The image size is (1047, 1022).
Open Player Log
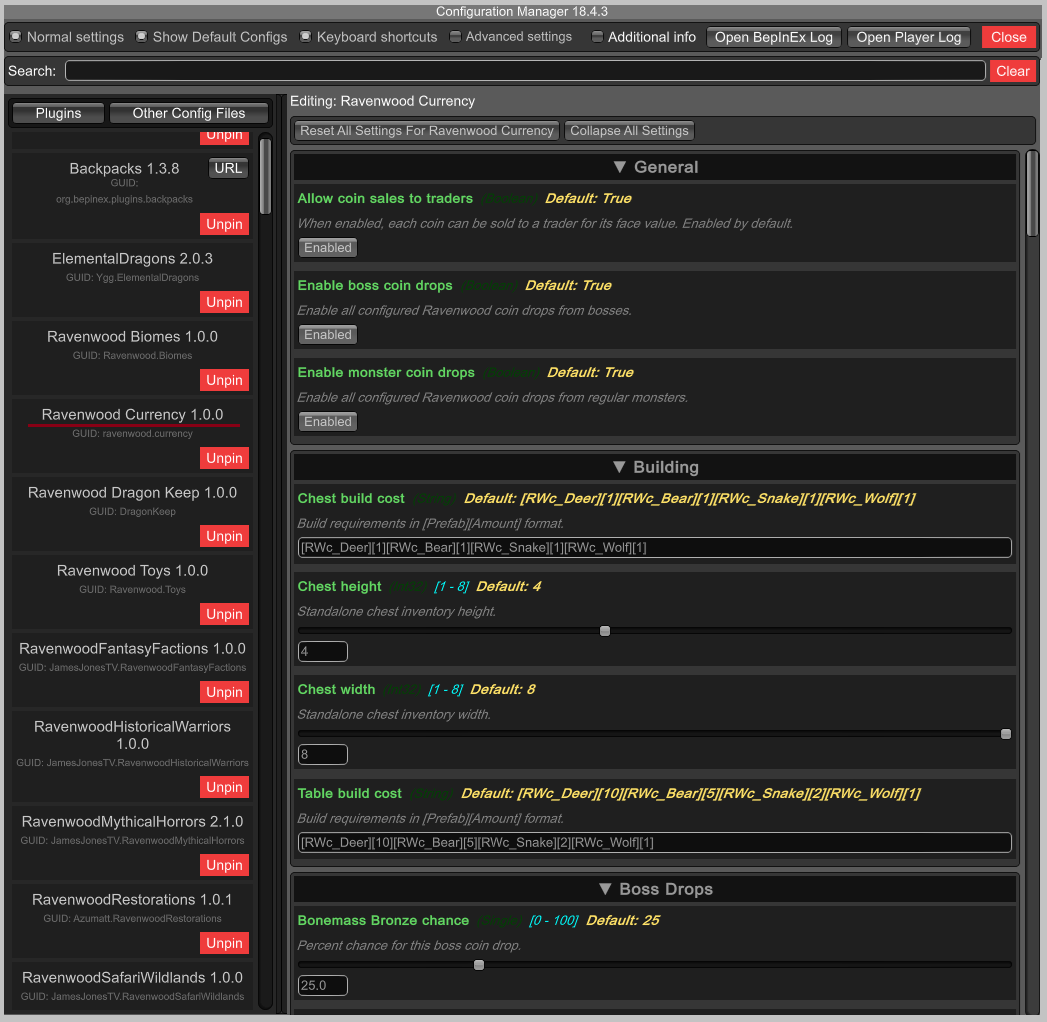tap(909, 37)
